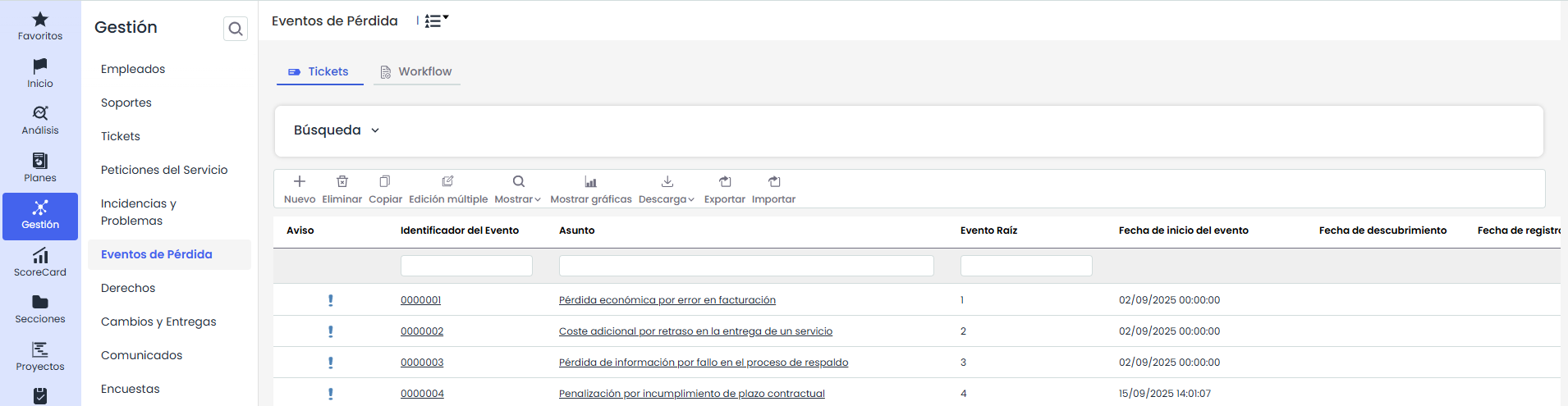Open the ScoreCard chart icon
Image resolution: width=1568 pixels, height=406 pixels.
click(40, 256)
